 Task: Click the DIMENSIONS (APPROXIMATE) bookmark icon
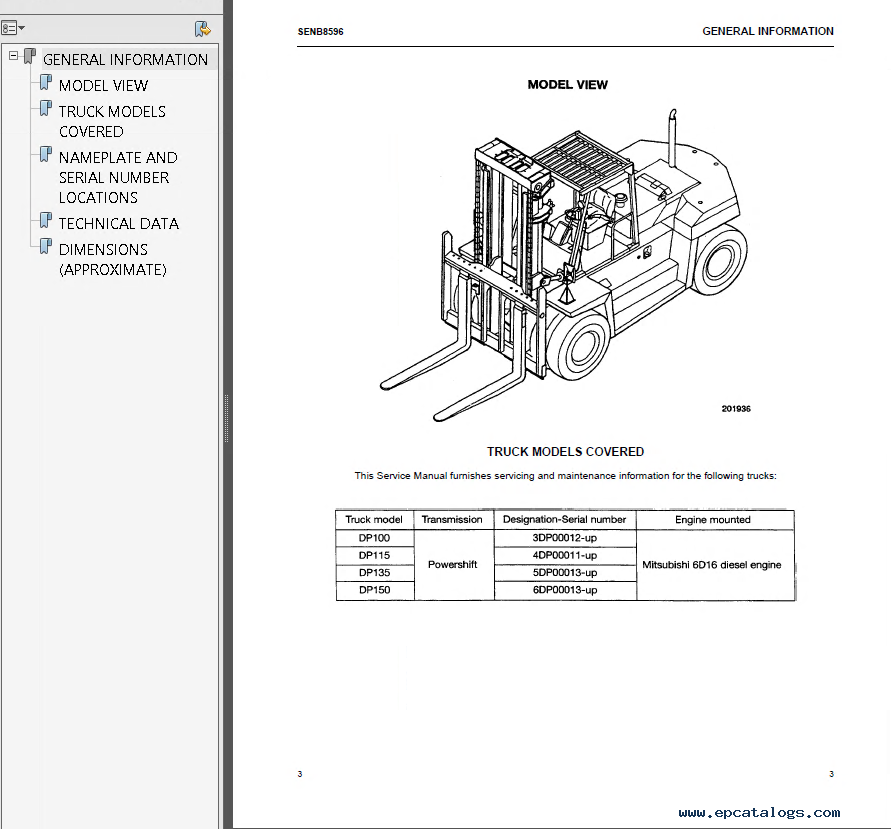[x=46, y=247]
